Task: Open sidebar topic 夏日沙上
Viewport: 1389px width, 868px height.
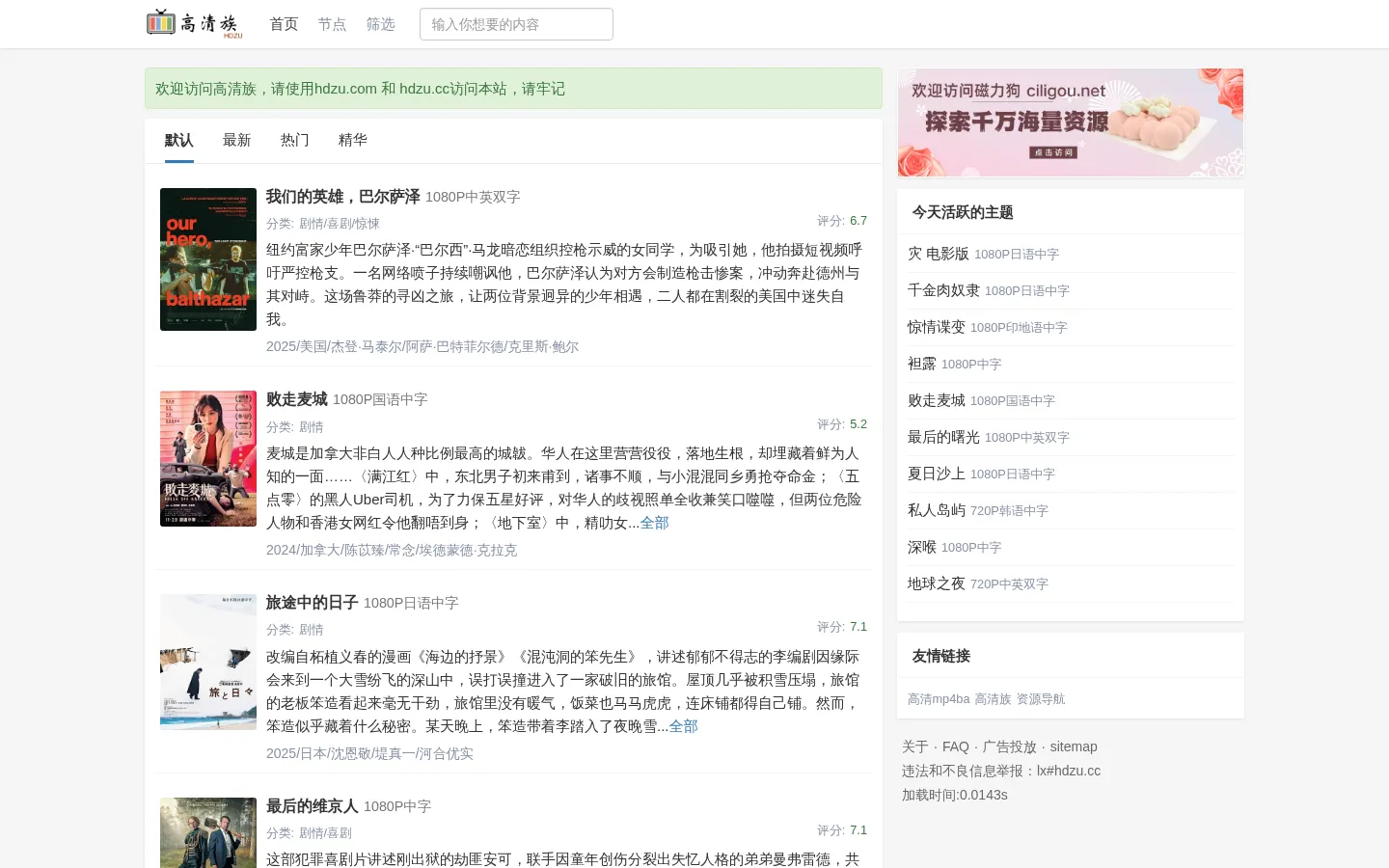Action: click(937, 474)
